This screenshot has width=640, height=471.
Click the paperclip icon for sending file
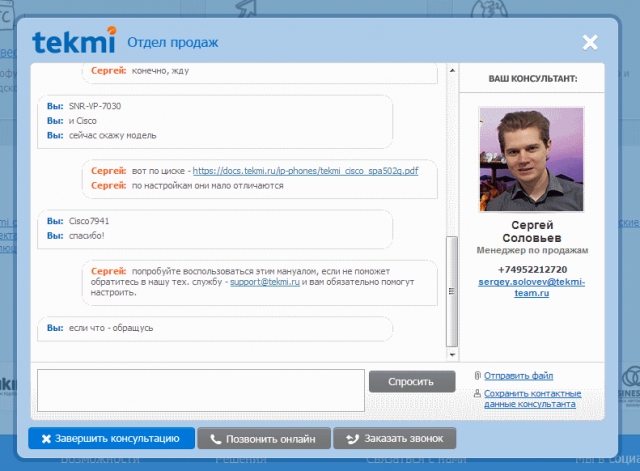pos(477,375)
